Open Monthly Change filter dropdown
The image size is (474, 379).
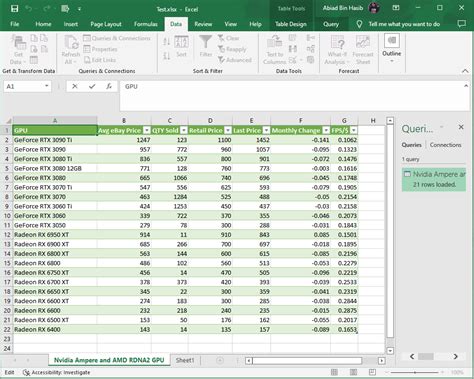click(x=326, y=130)
